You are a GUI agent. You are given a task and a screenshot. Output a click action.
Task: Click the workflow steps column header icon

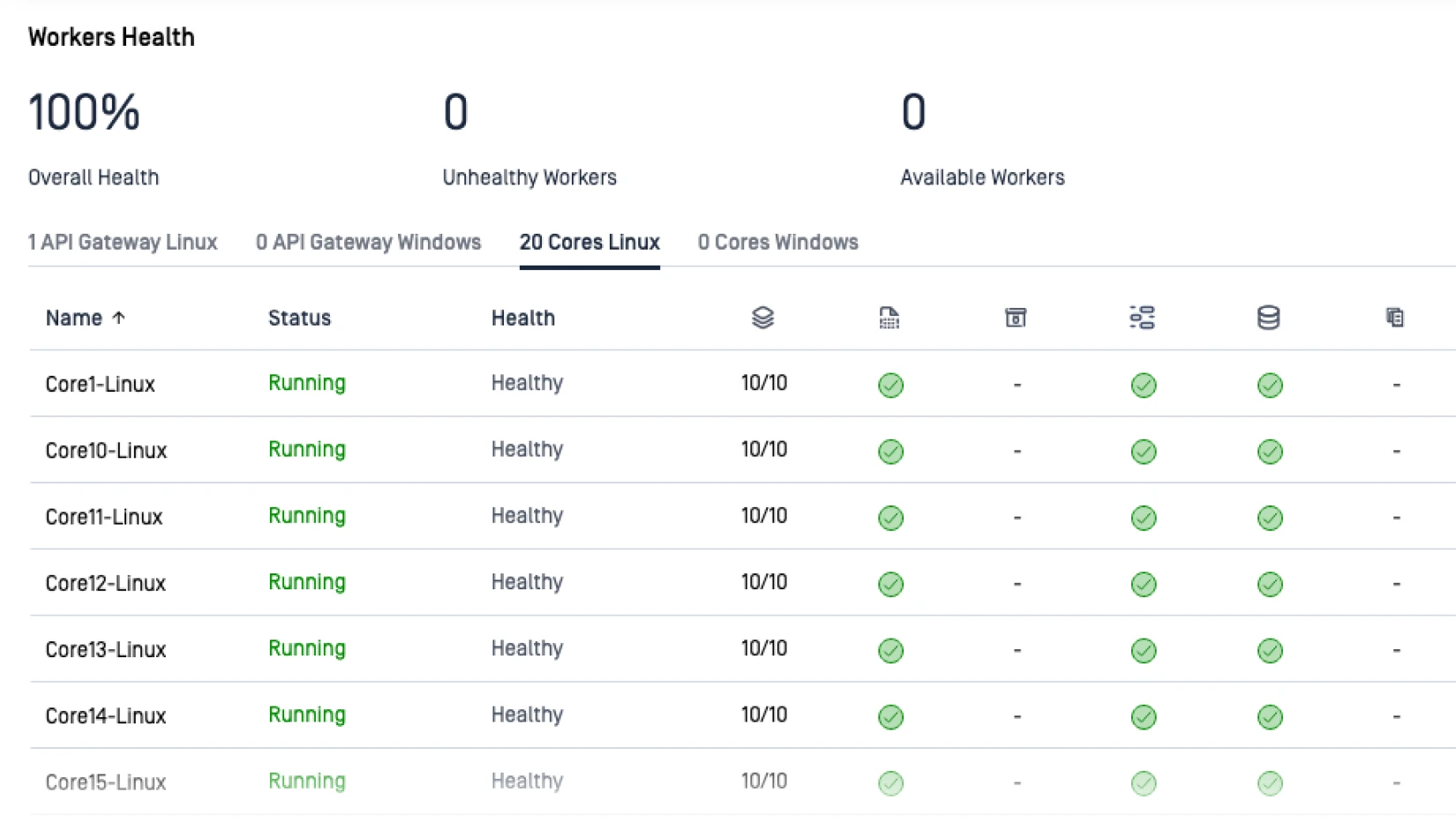coord(1142,318)
